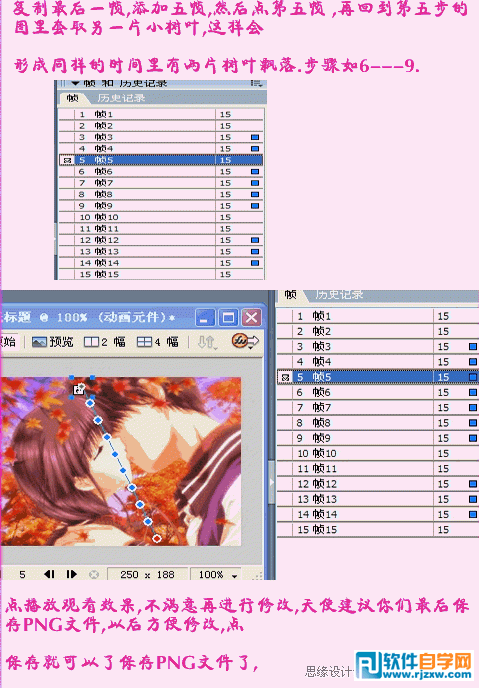Go to the previous frame
The height and width of the screenshot is (688, 479).
tap(50, 574)
